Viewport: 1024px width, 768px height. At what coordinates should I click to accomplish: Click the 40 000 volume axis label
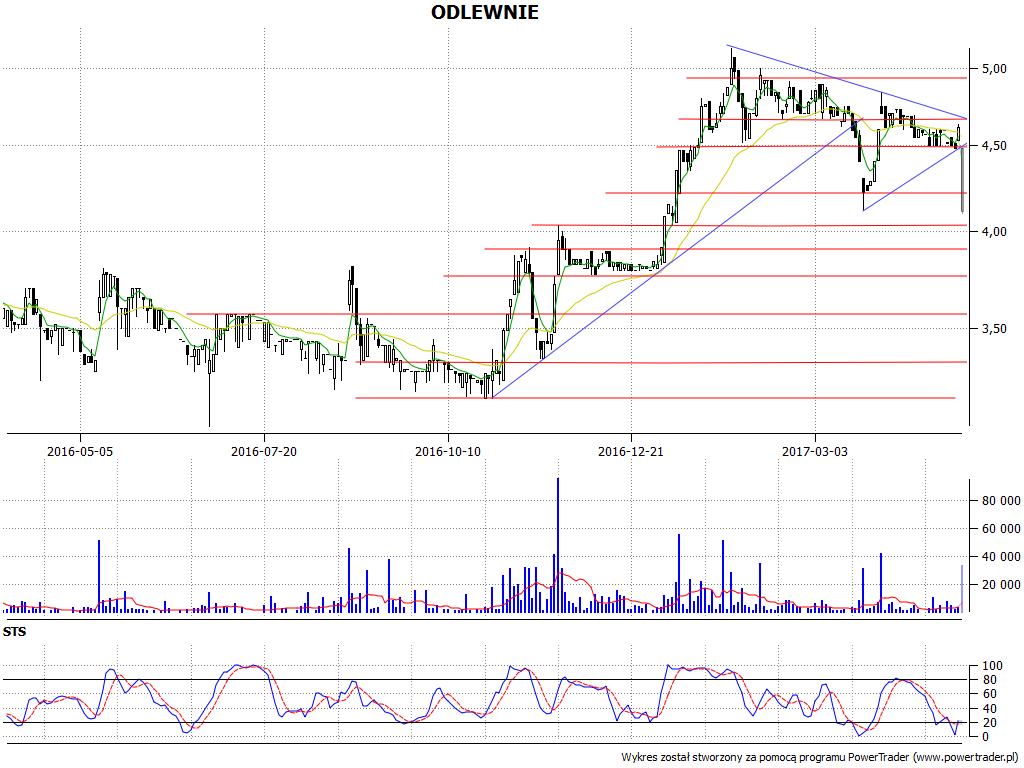point(999,557)
